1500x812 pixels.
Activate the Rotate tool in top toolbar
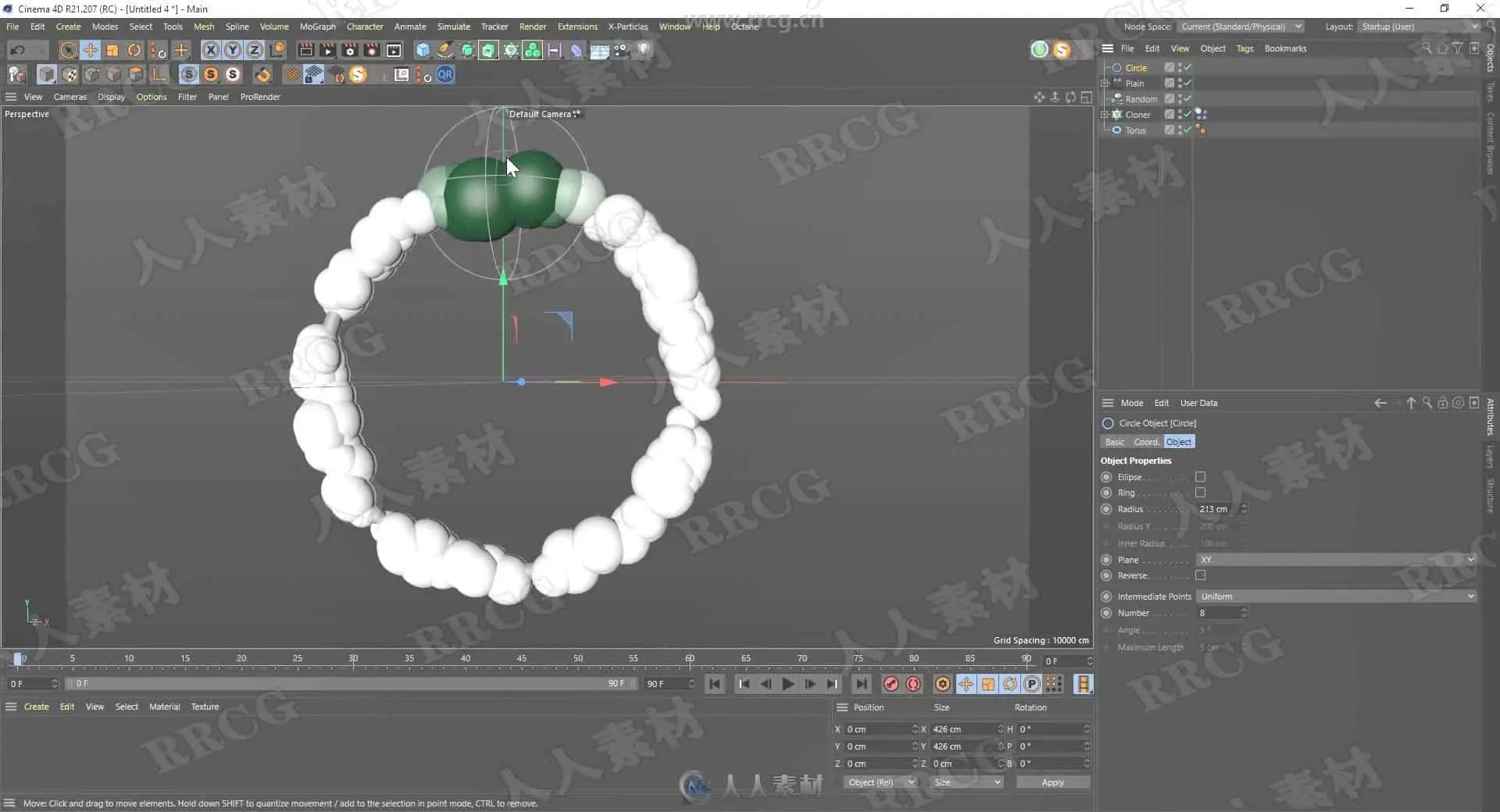click(134, 51)
